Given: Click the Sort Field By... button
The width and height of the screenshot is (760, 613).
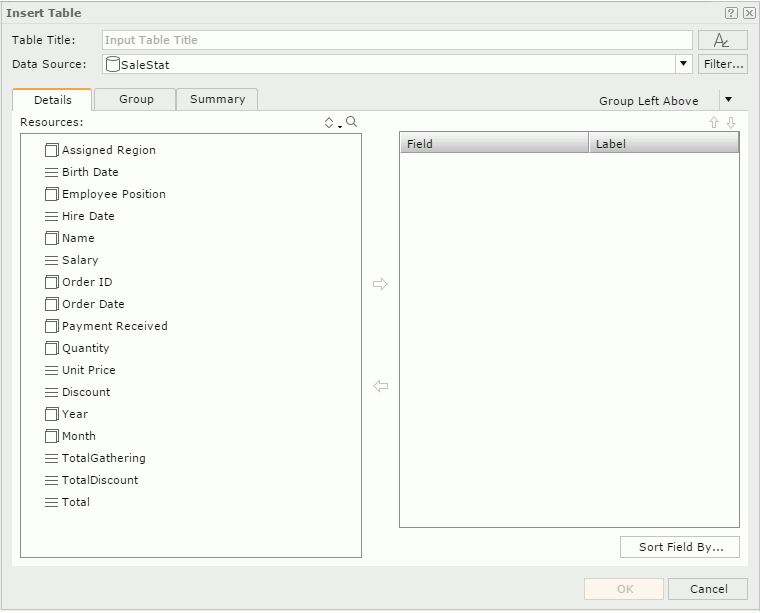Looking at the screenshot, I should (680, 547).
